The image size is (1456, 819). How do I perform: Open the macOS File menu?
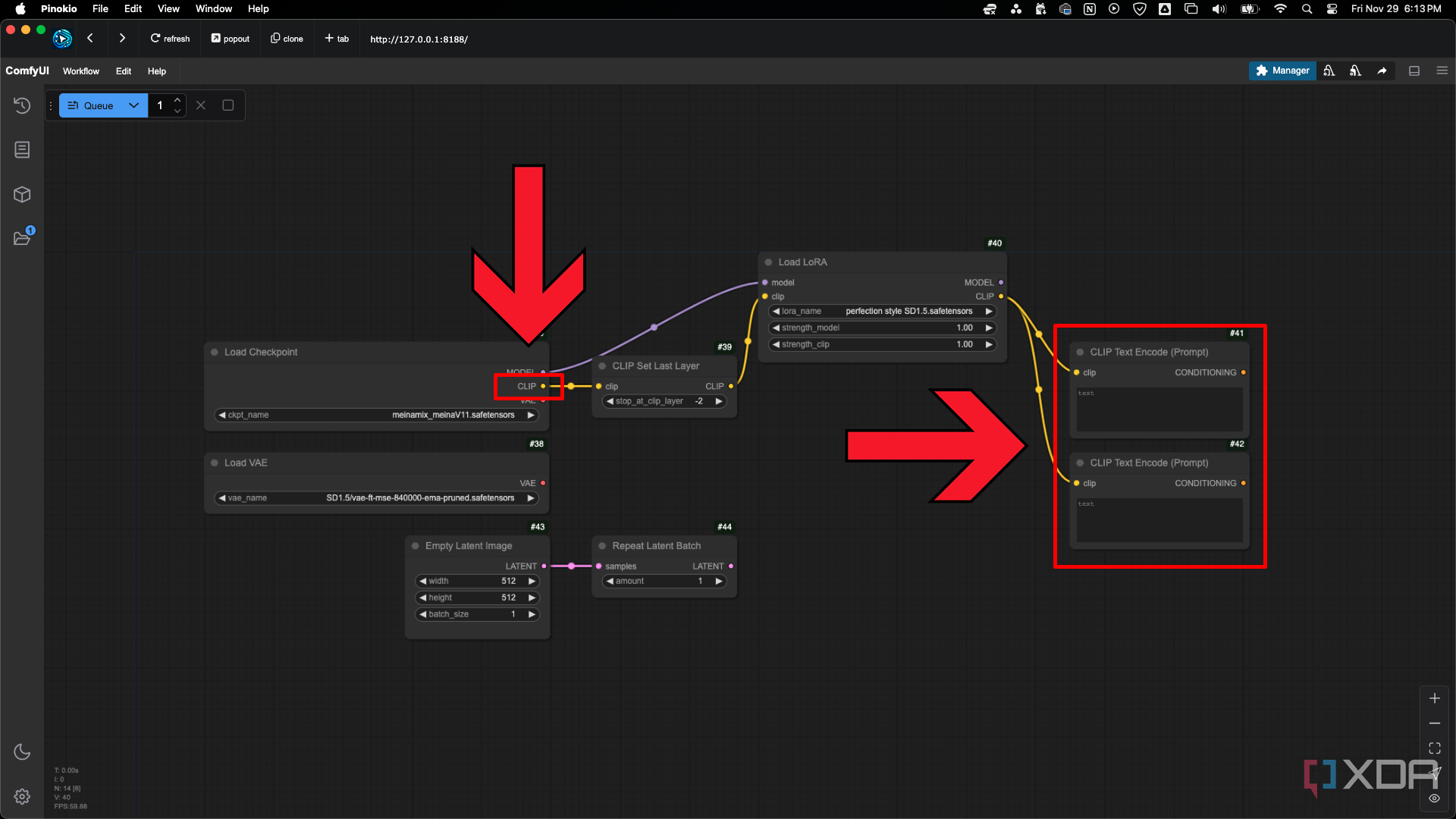(x=100, y=9)
